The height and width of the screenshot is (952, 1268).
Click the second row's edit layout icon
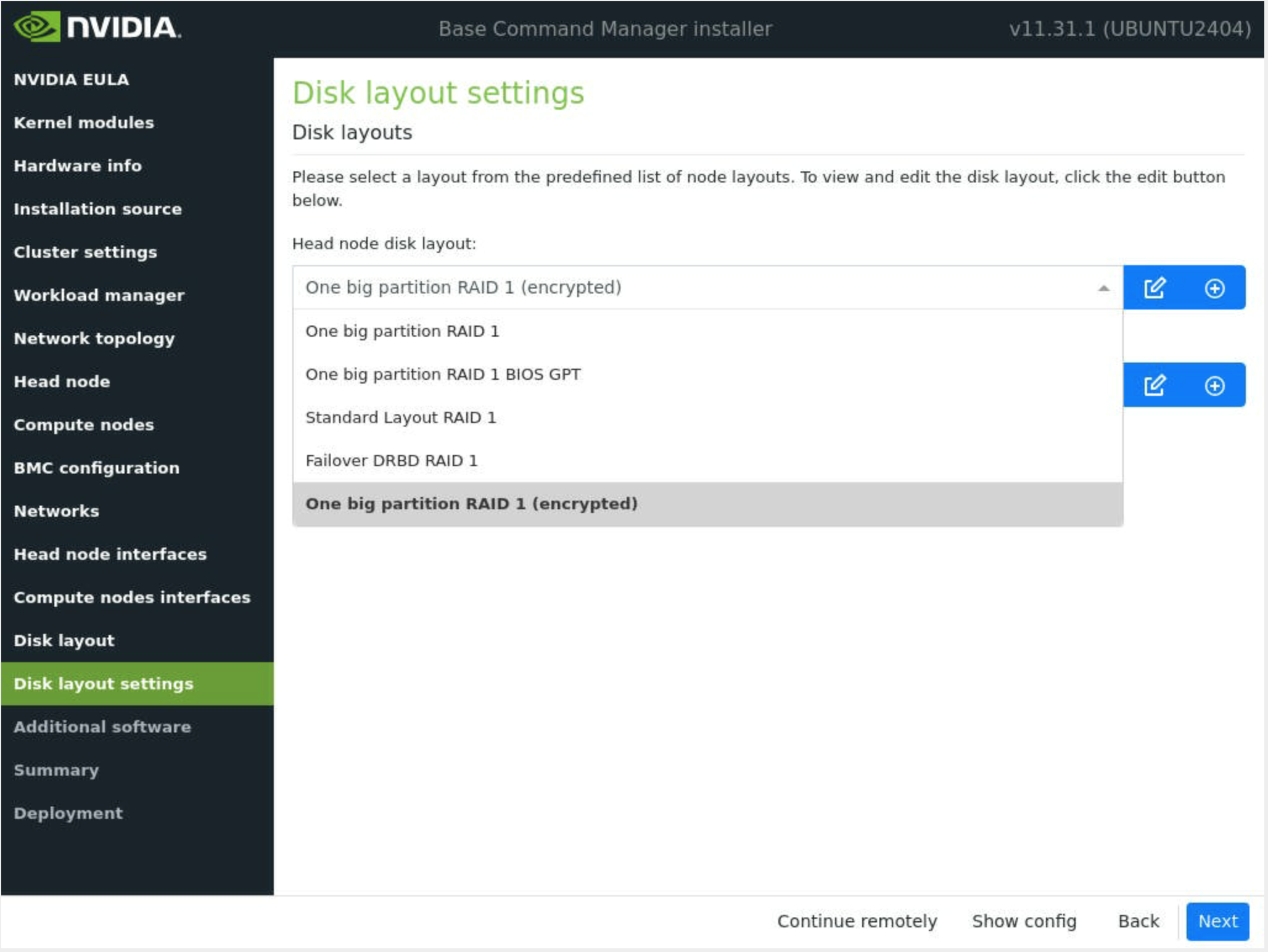[1154, 385]
